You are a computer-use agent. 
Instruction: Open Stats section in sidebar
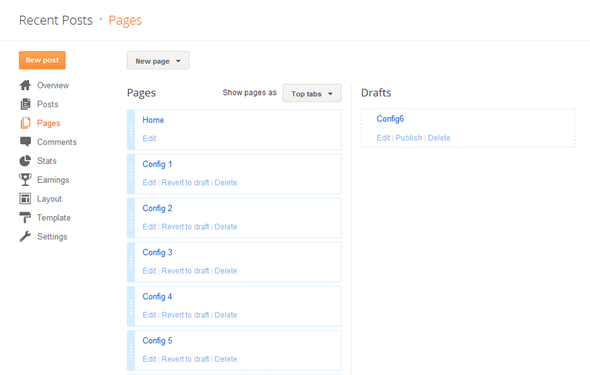[x=47, y=161]
